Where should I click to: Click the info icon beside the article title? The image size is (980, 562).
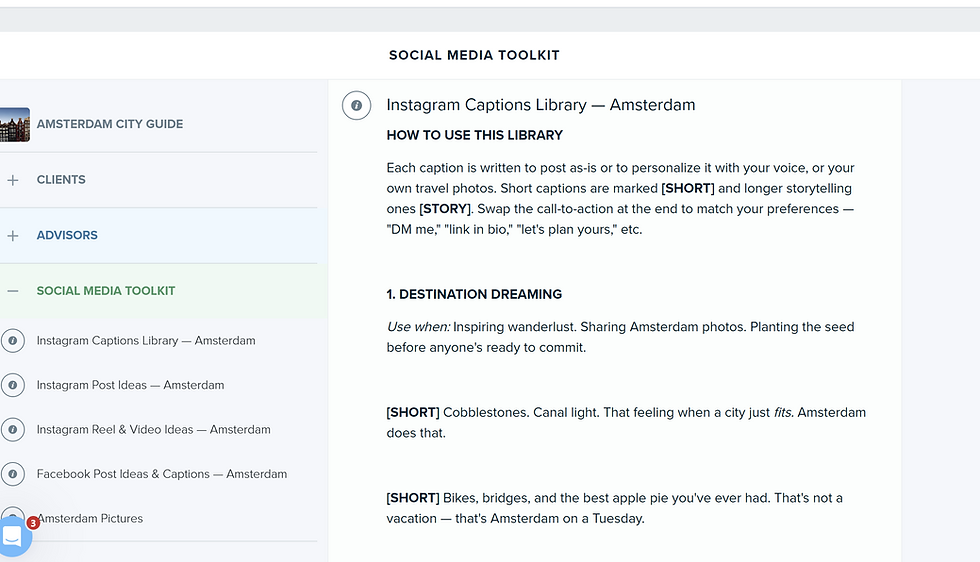(356, 105)
